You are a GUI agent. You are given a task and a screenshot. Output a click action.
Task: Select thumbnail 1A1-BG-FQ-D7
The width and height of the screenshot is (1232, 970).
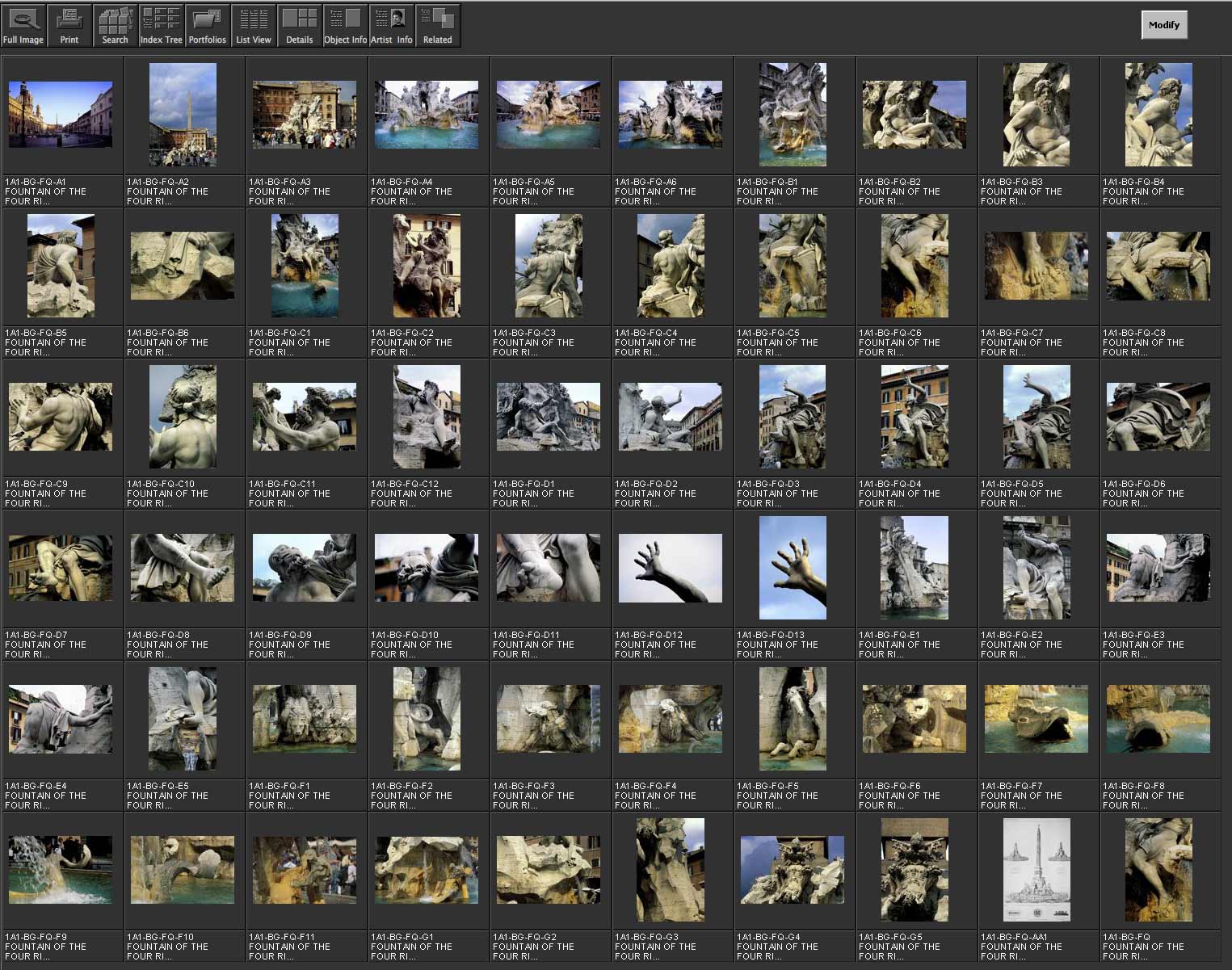(x=61, y=568)
